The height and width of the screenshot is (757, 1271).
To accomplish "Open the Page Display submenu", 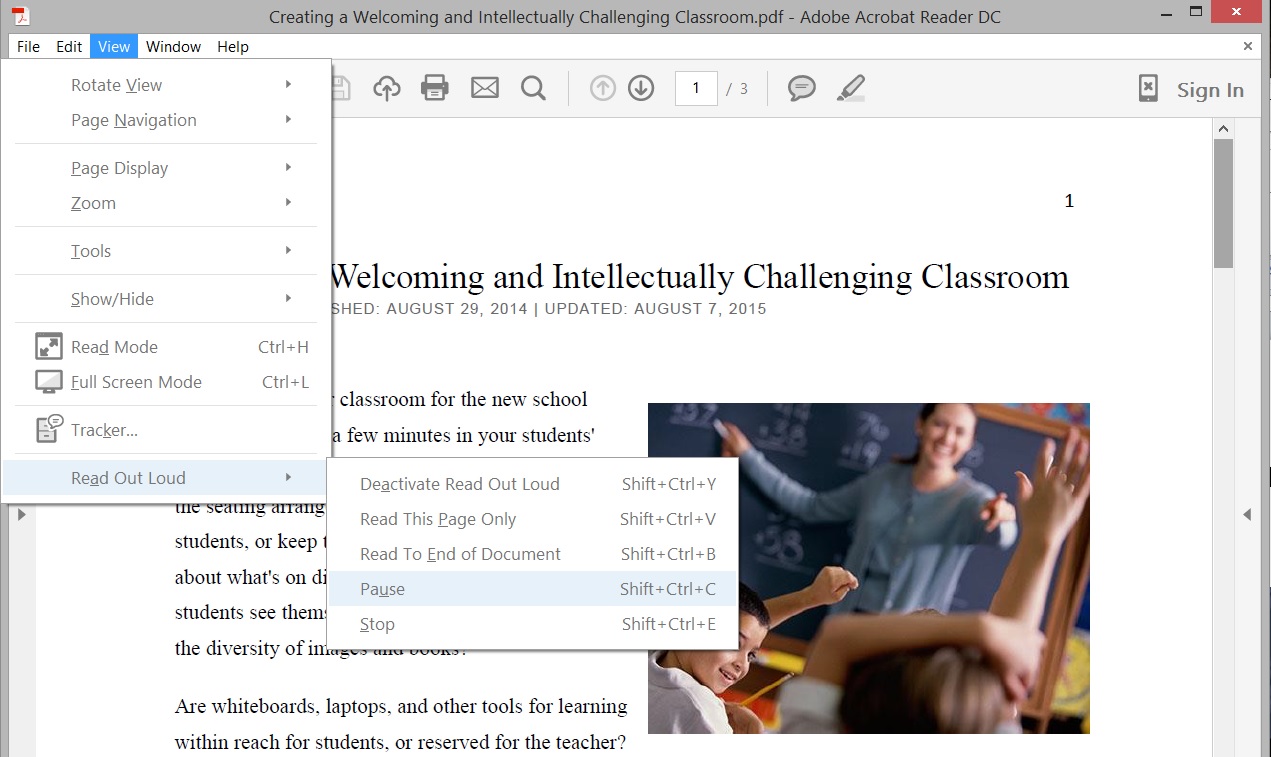I will coord(167,168).
